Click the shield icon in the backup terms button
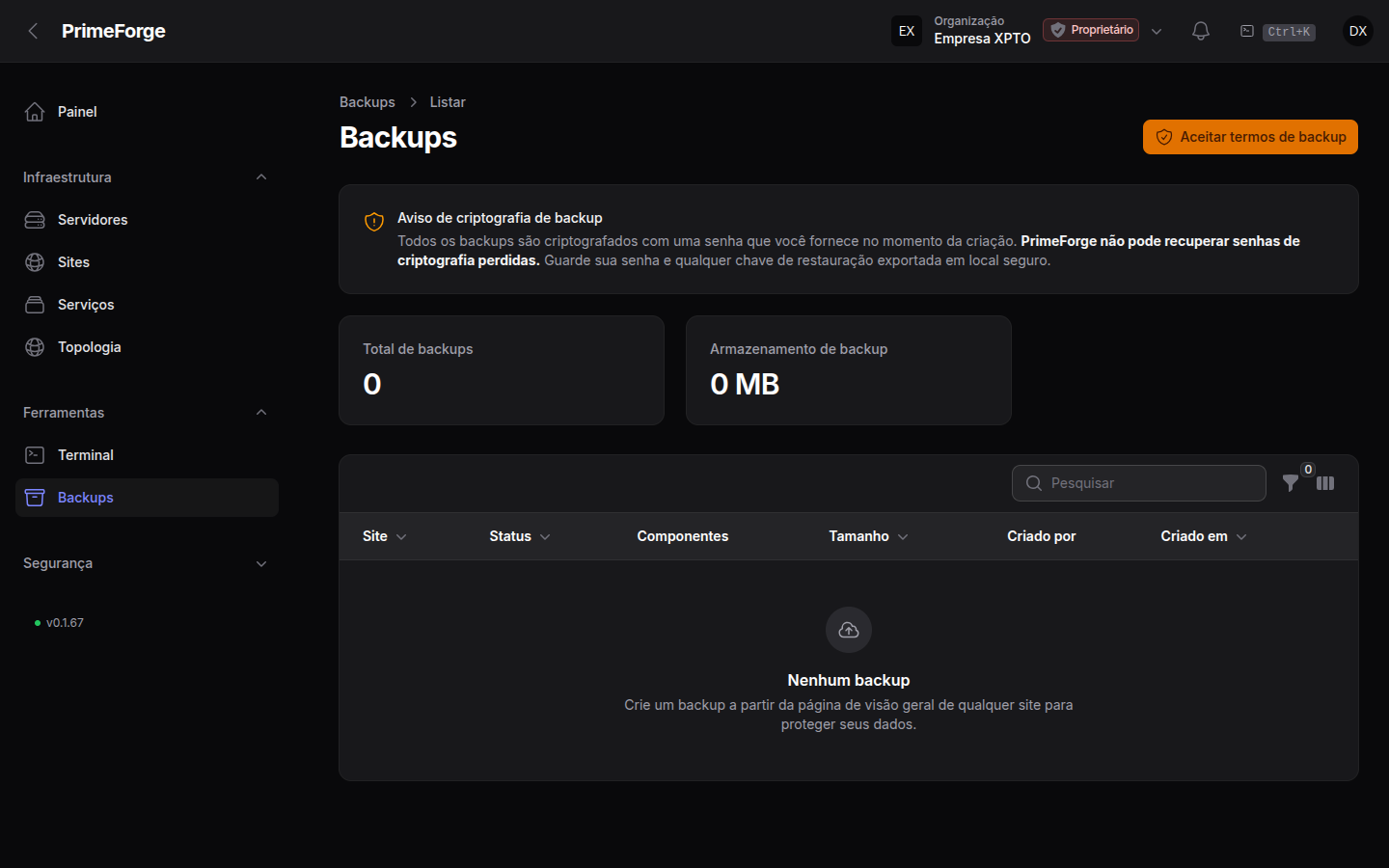Screen dimensions: 1389x868 (1164, 137)
